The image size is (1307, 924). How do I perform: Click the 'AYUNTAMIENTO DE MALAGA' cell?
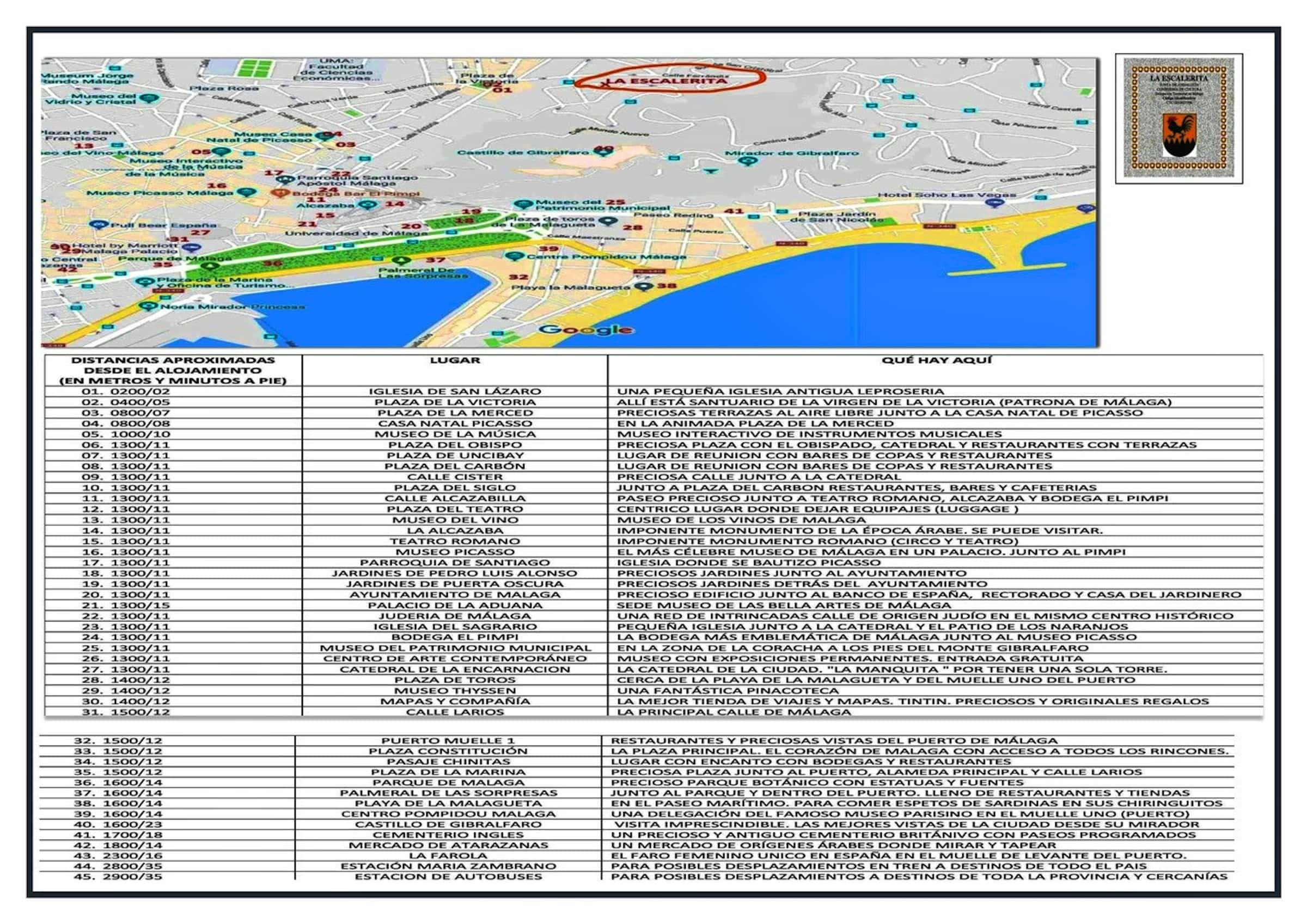(455, 595)
